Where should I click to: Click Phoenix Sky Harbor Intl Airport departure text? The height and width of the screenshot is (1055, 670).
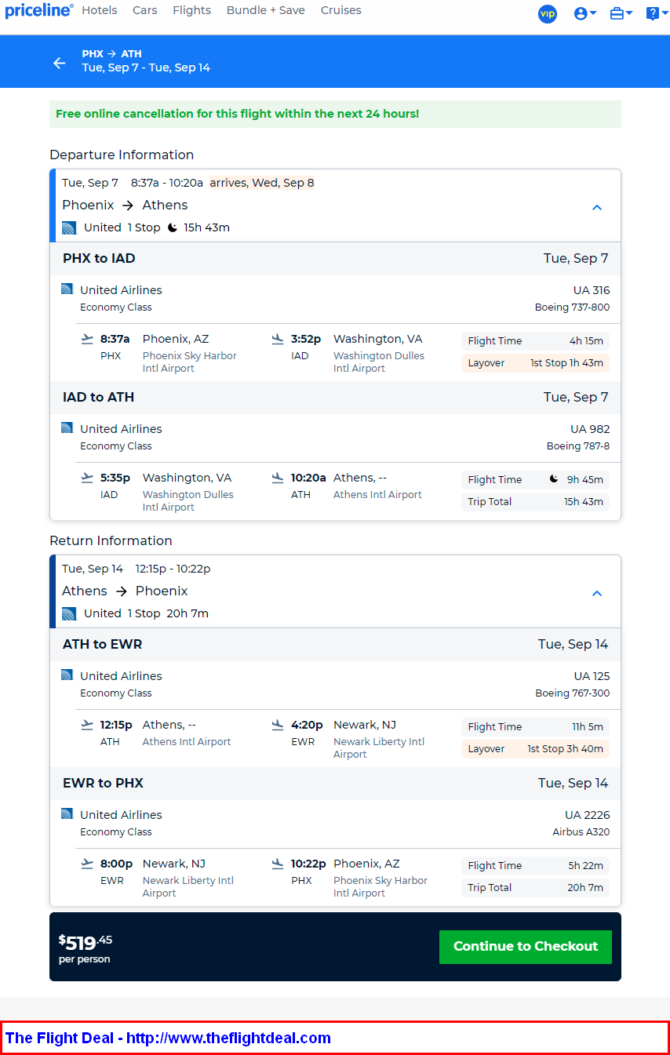tap(189, 362)
